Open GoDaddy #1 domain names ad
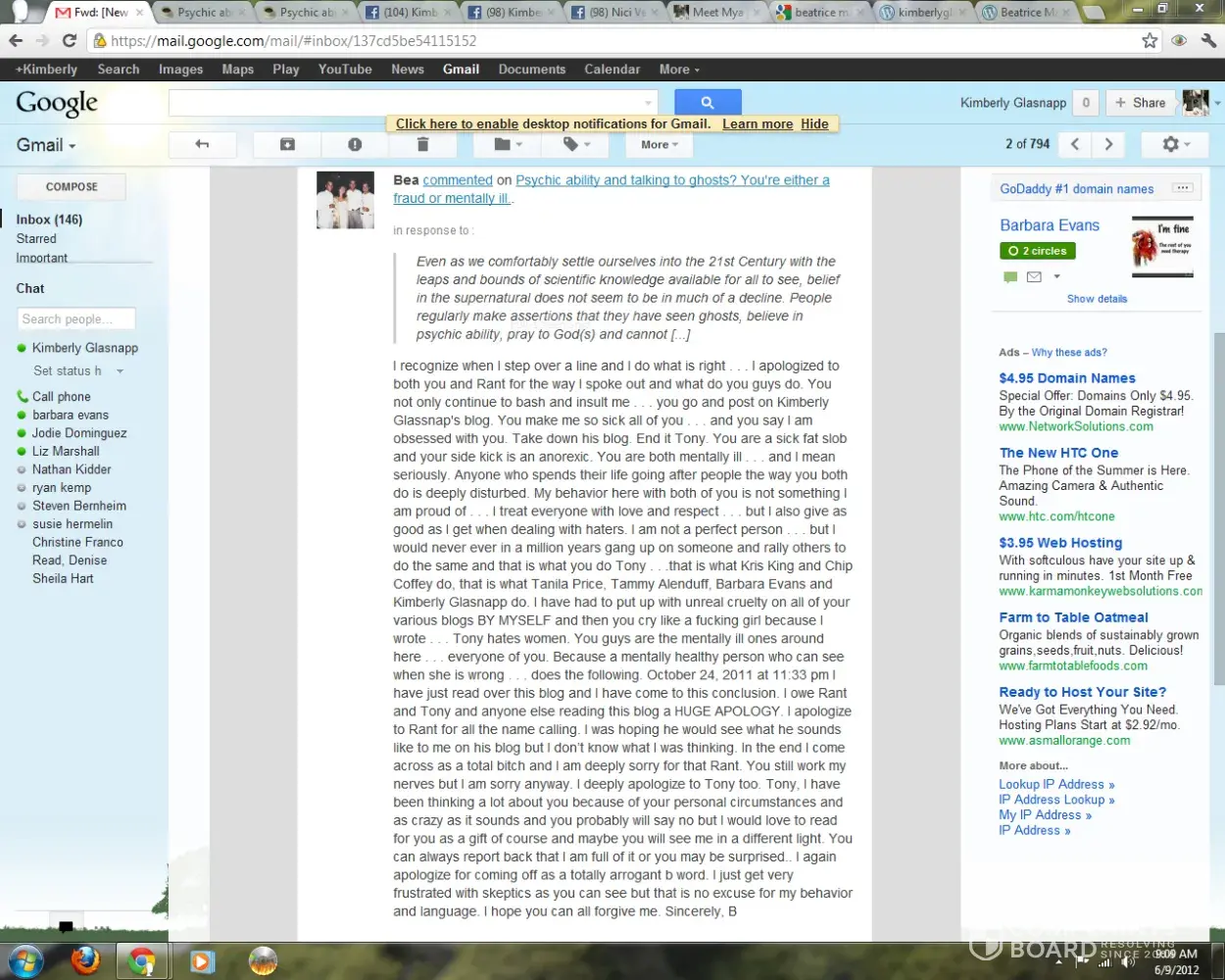This screenshot has width=1225, height=980. [x=1076, y=188]
